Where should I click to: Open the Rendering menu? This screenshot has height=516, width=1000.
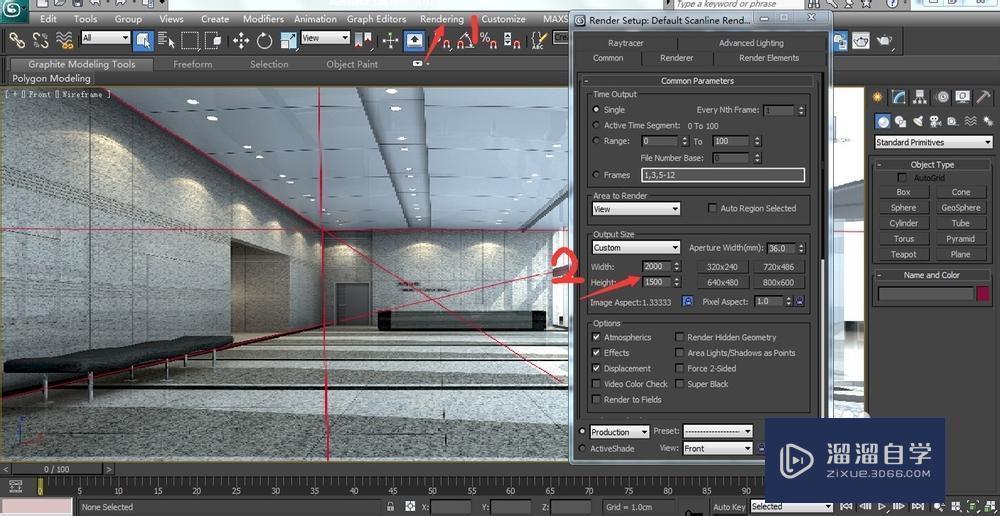[442, 19]
